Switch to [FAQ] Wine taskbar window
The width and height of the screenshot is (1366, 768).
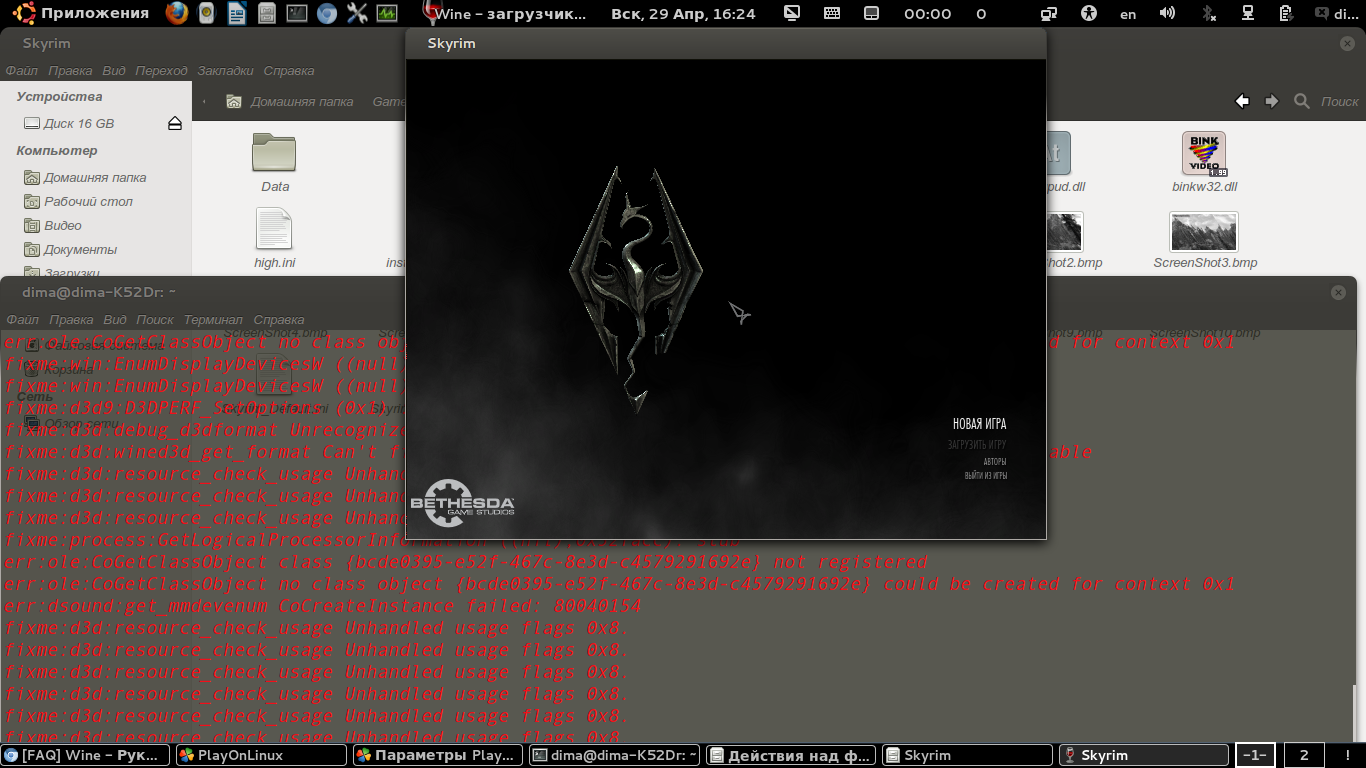point(86,756)
